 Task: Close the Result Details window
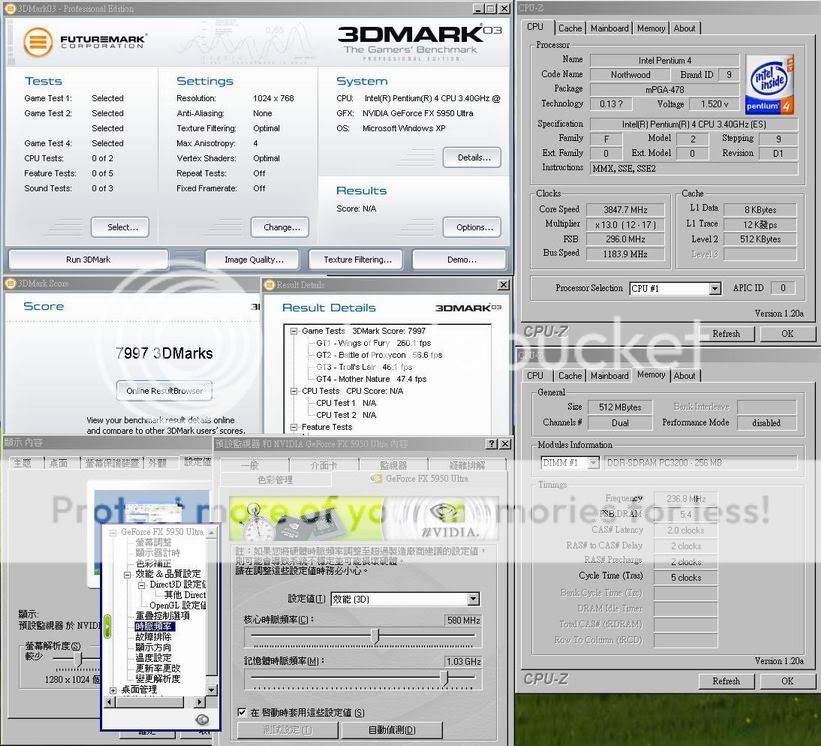(503, 285)
